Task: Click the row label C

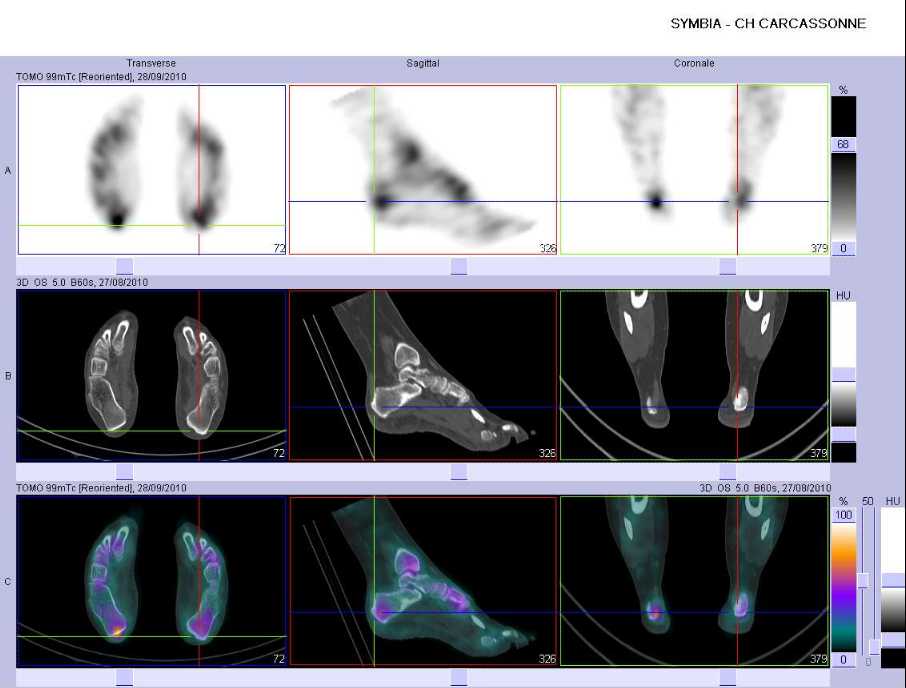Action: tap(8, 582)
